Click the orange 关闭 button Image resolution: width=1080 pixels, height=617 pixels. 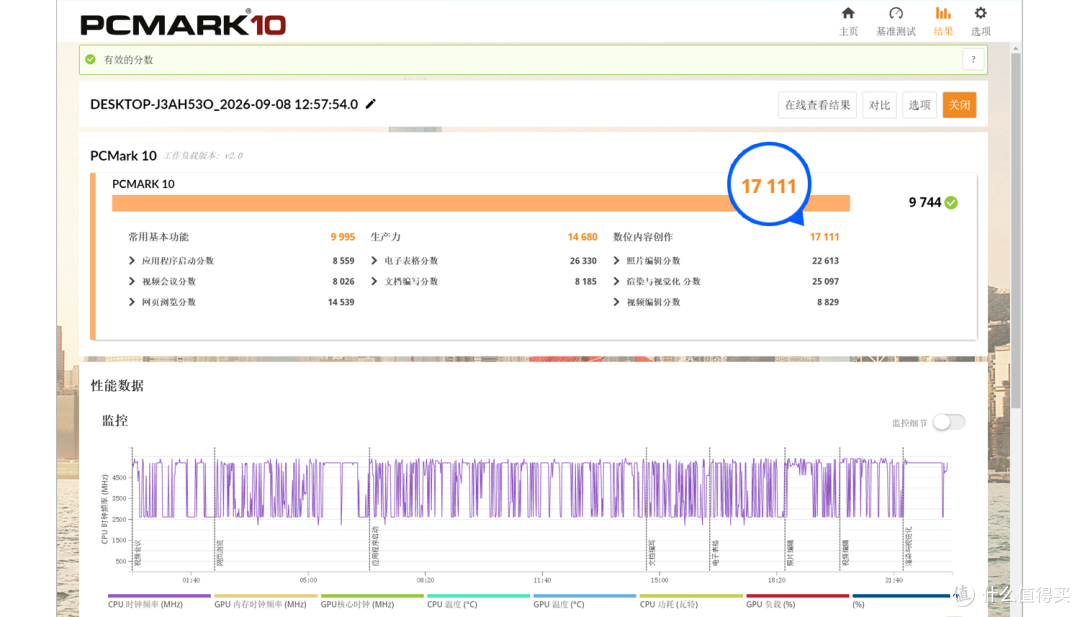(x=959, y=105)
